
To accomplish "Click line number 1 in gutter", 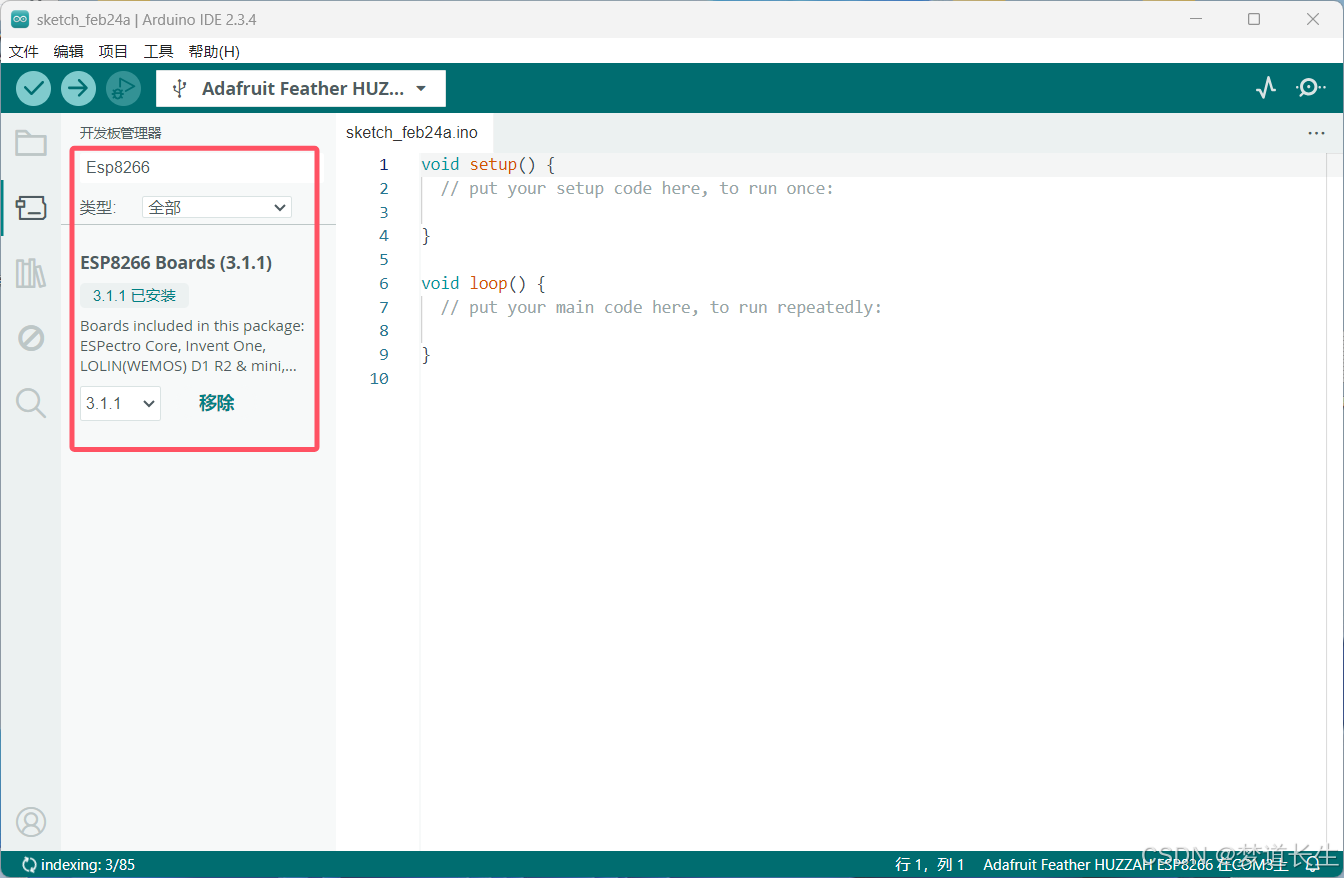I will tap(384, 164).
